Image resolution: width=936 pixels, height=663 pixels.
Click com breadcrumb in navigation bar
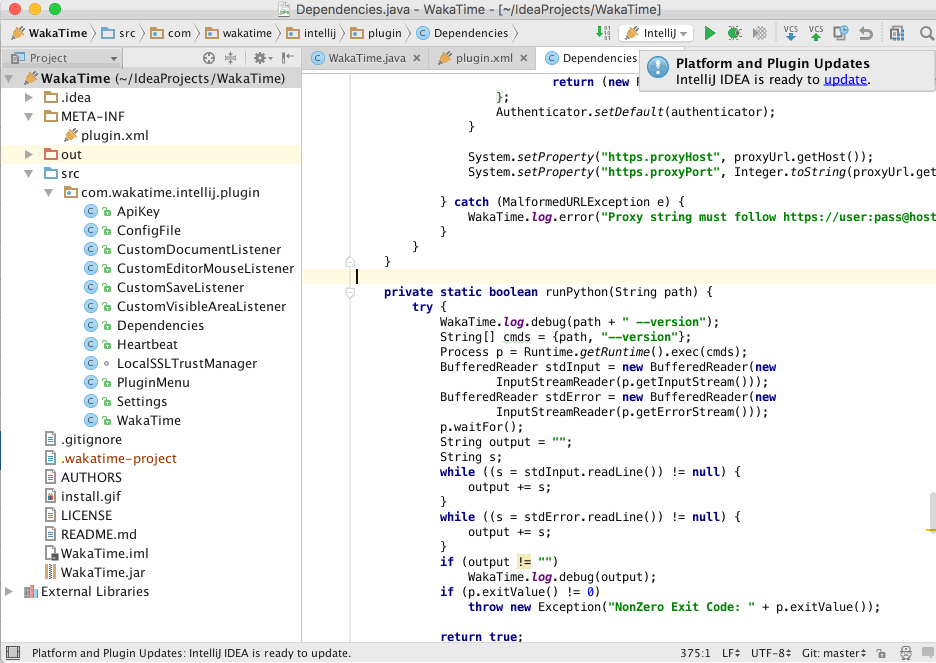(171, 33)
